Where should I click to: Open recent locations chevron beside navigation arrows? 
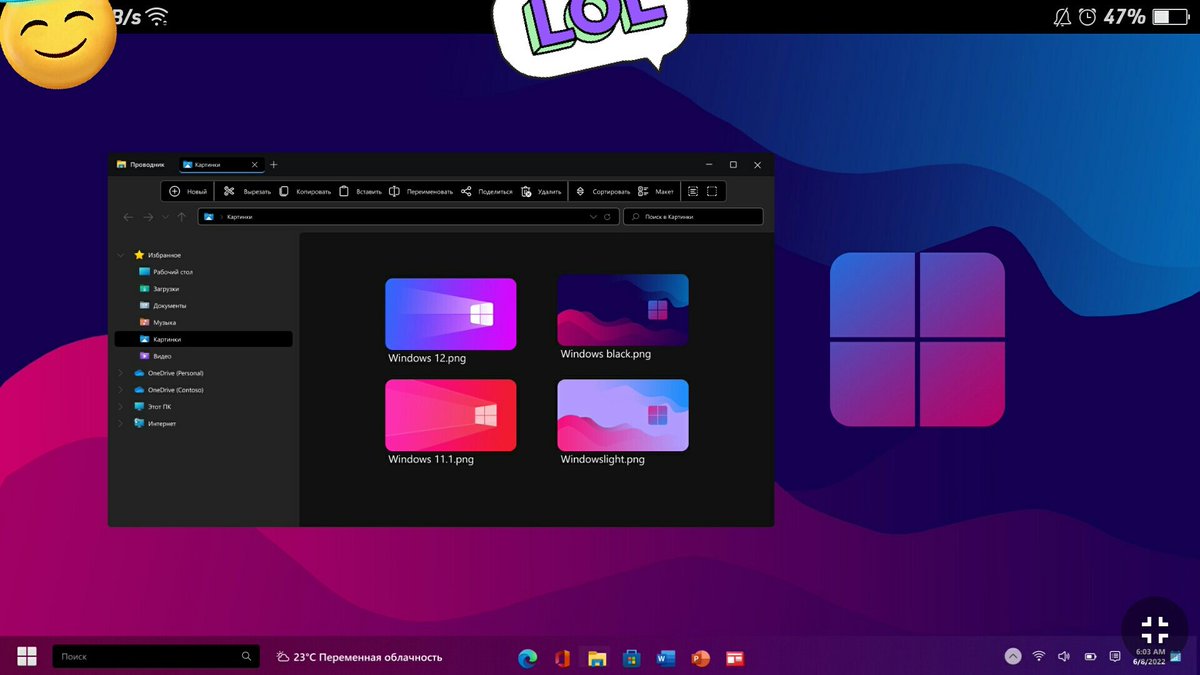tap(165, 217)
